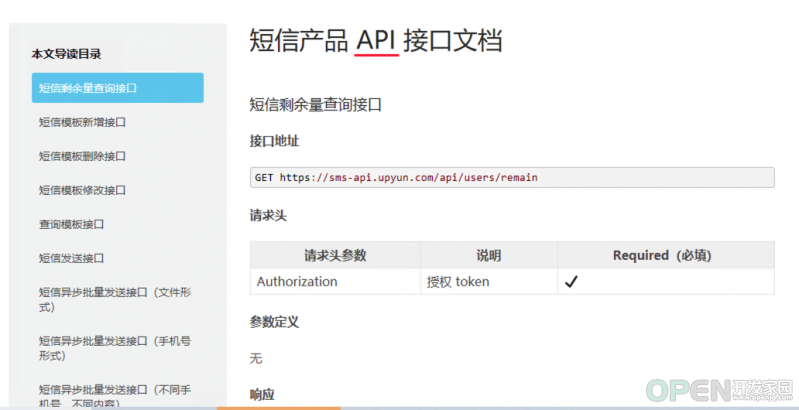Click the 说明 column header
This screenshot has height=410, width=799.
click(489, 255)
